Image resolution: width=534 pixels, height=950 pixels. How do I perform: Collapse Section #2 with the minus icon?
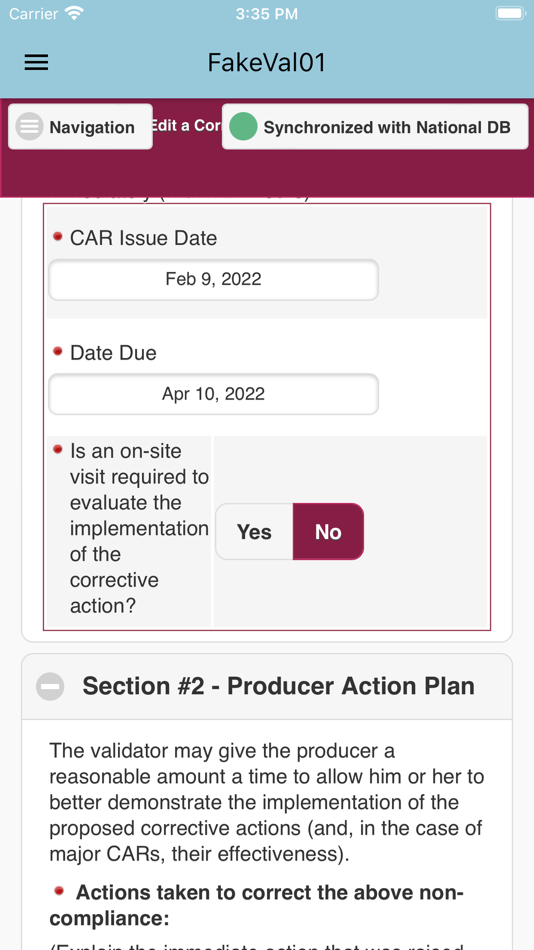coord(50,686)
